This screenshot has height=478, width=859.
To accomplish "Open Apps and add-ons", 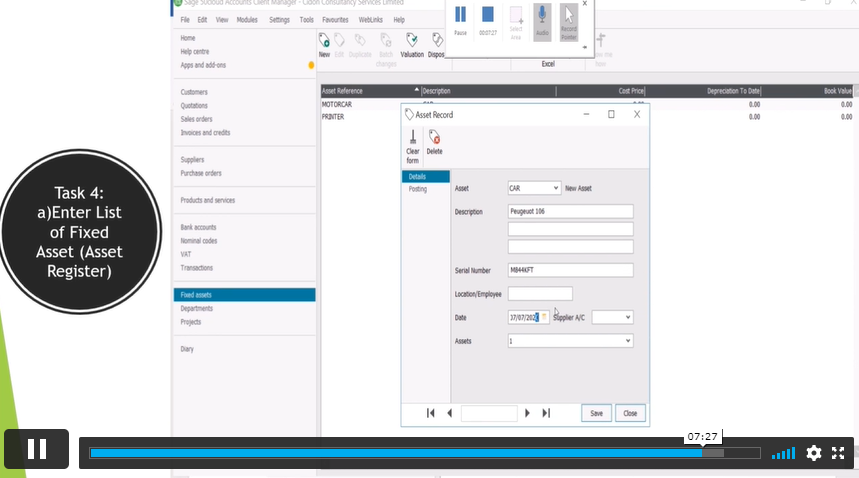I will (203, 65).
